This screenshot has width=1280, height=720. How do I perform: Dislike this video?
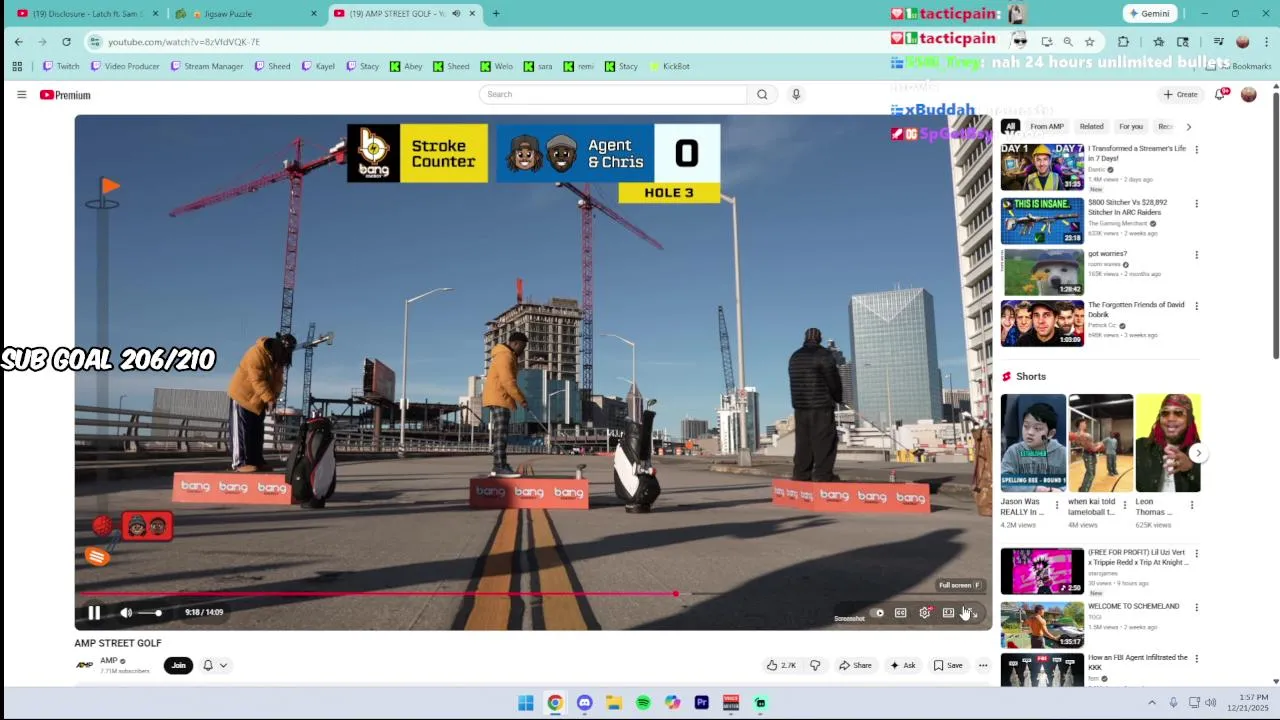(x=815, y=665)
